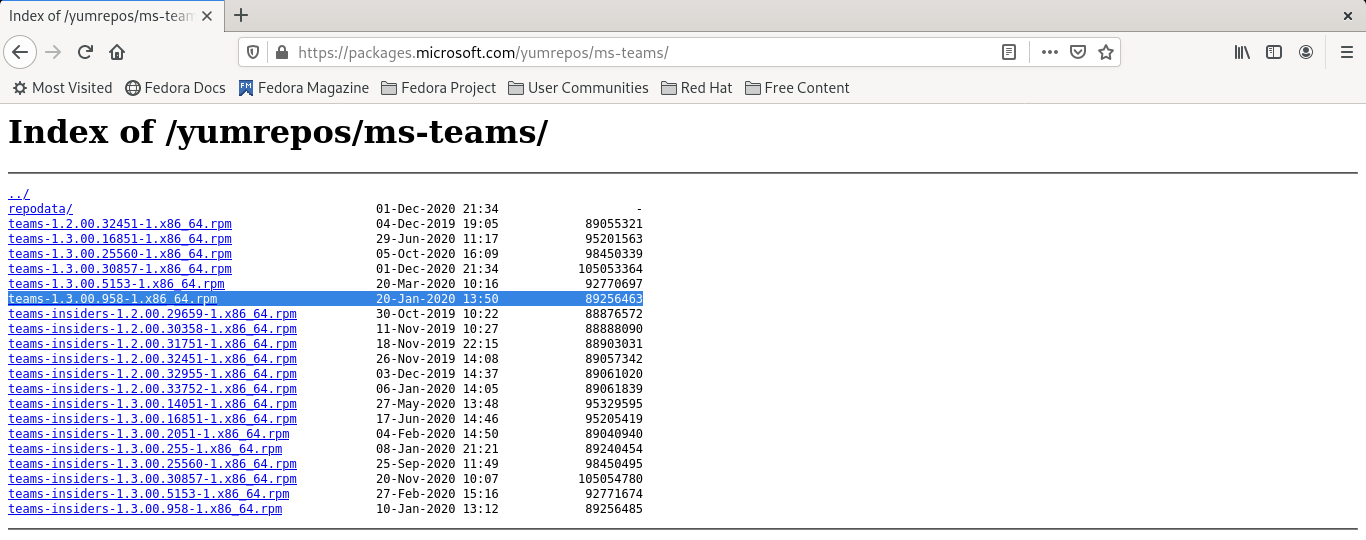
Task: Open the repodata/ directory
Action: 40,209
